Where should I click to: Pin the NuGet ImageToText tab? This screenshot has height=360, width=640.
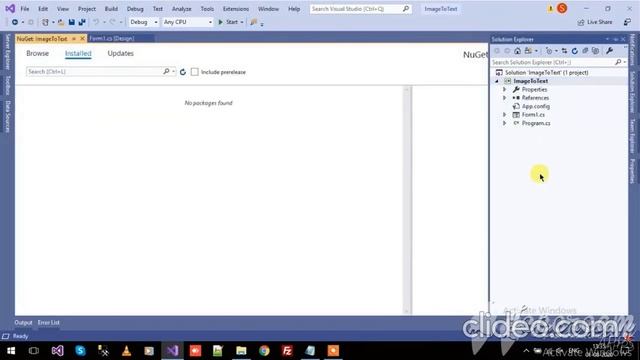74,38
